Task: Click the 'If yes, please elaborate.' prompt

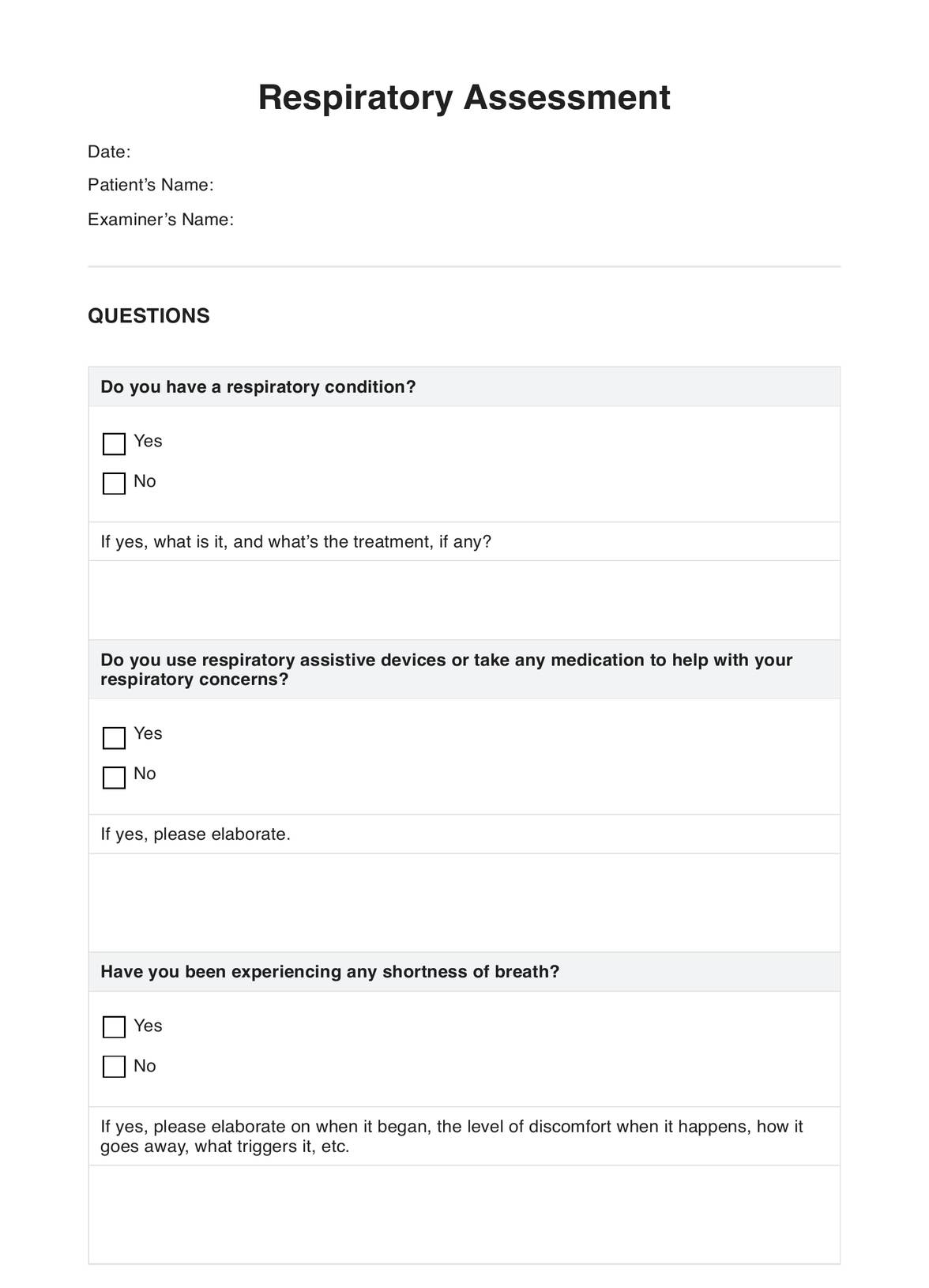Action: coord(195,834)
